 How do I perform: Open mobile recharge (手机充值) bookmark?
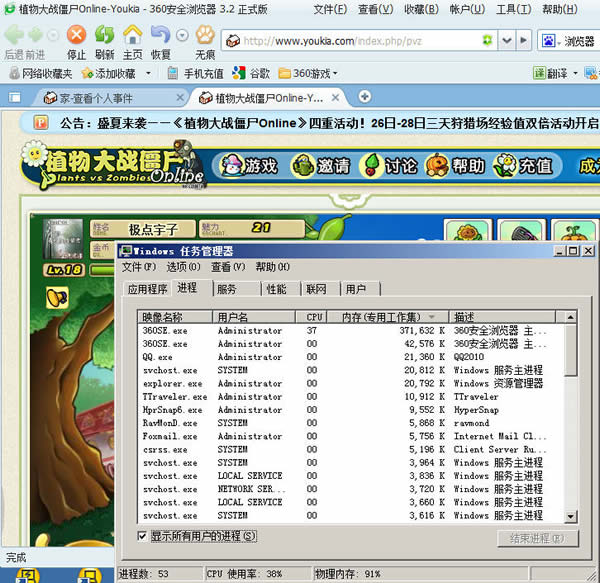pyautogui.click(x=196, y=73)
